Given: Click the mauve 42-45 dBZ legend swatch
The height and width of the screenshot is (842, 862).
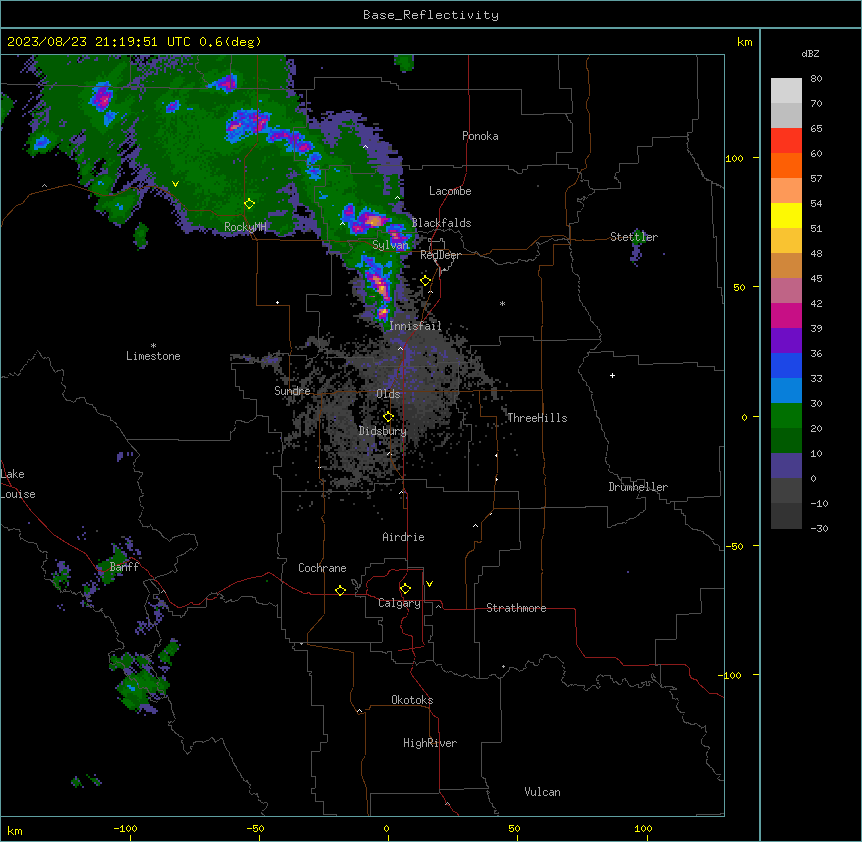Looking at the screenshot, I should coord(786,291).
